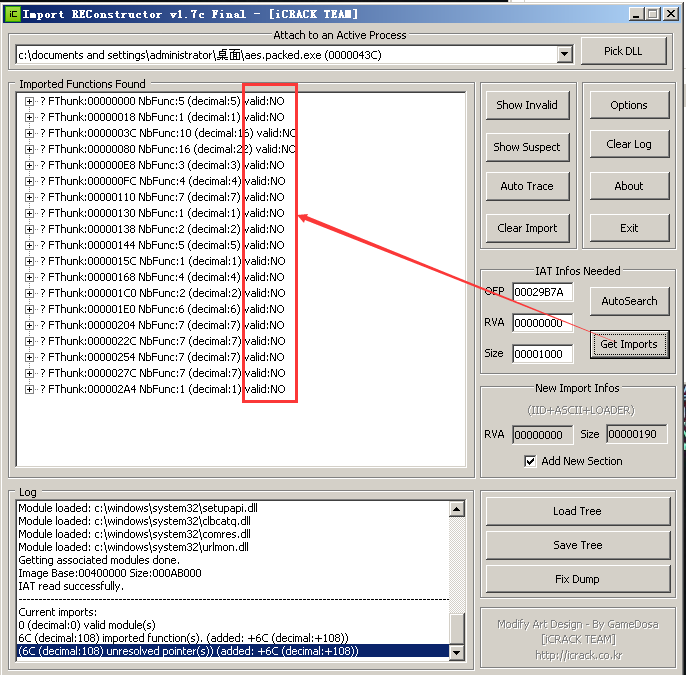The height and width of the screenshot is (675, 686).
Task: Toggle the Add New Section checkbox
Action: pyautogui.click(x=530, y=461)
